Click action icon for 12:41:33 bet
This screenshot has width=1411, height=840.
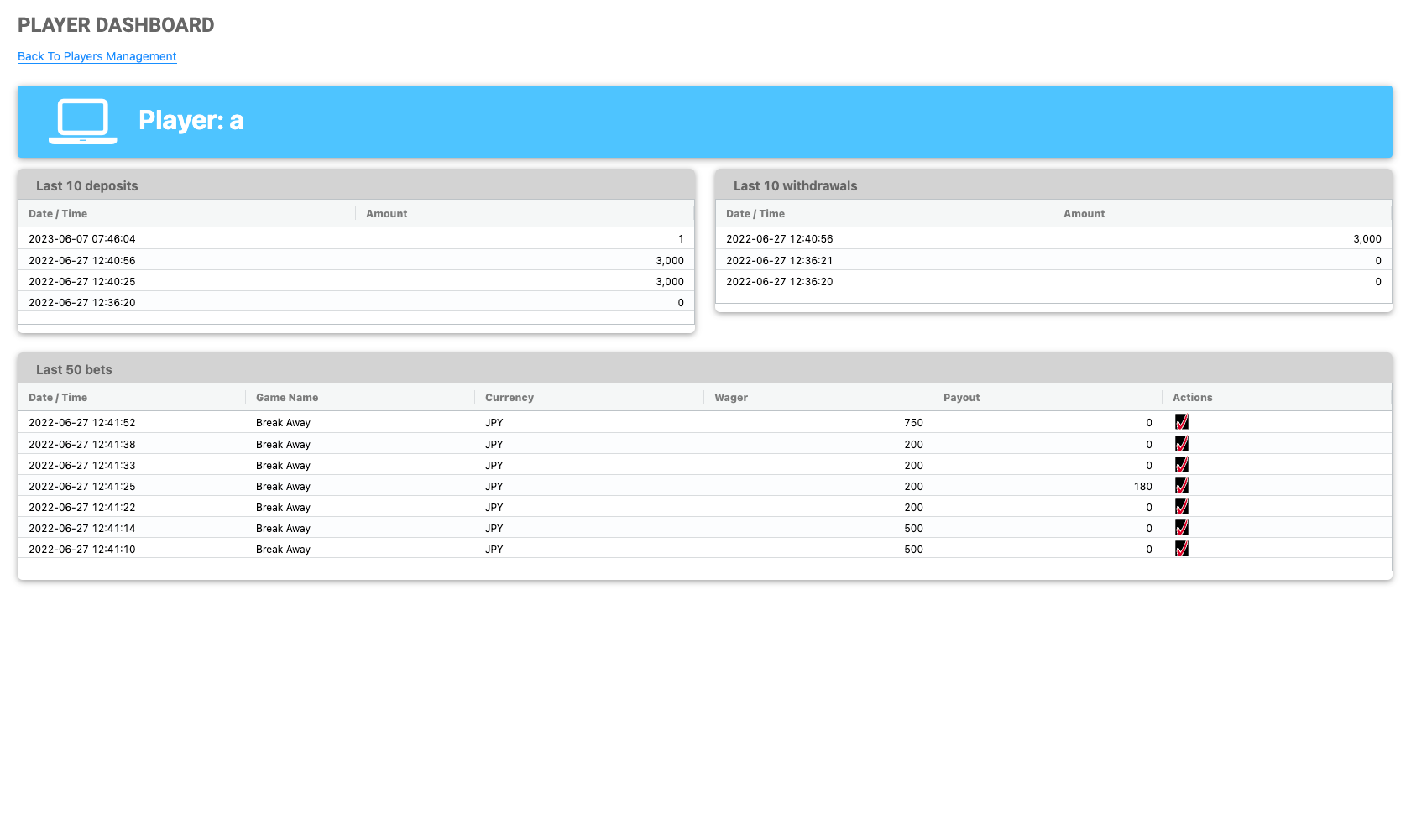click(1181, 465)
